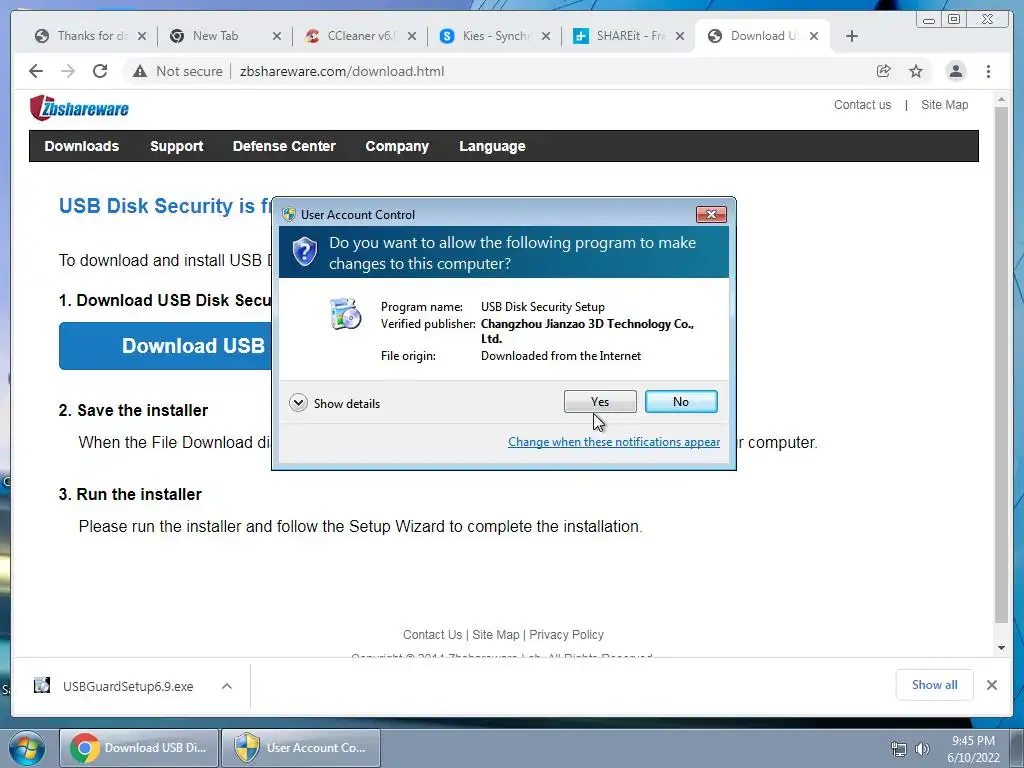
Task: Click Yes in User Account Control dialog
Action: (600, 402)
